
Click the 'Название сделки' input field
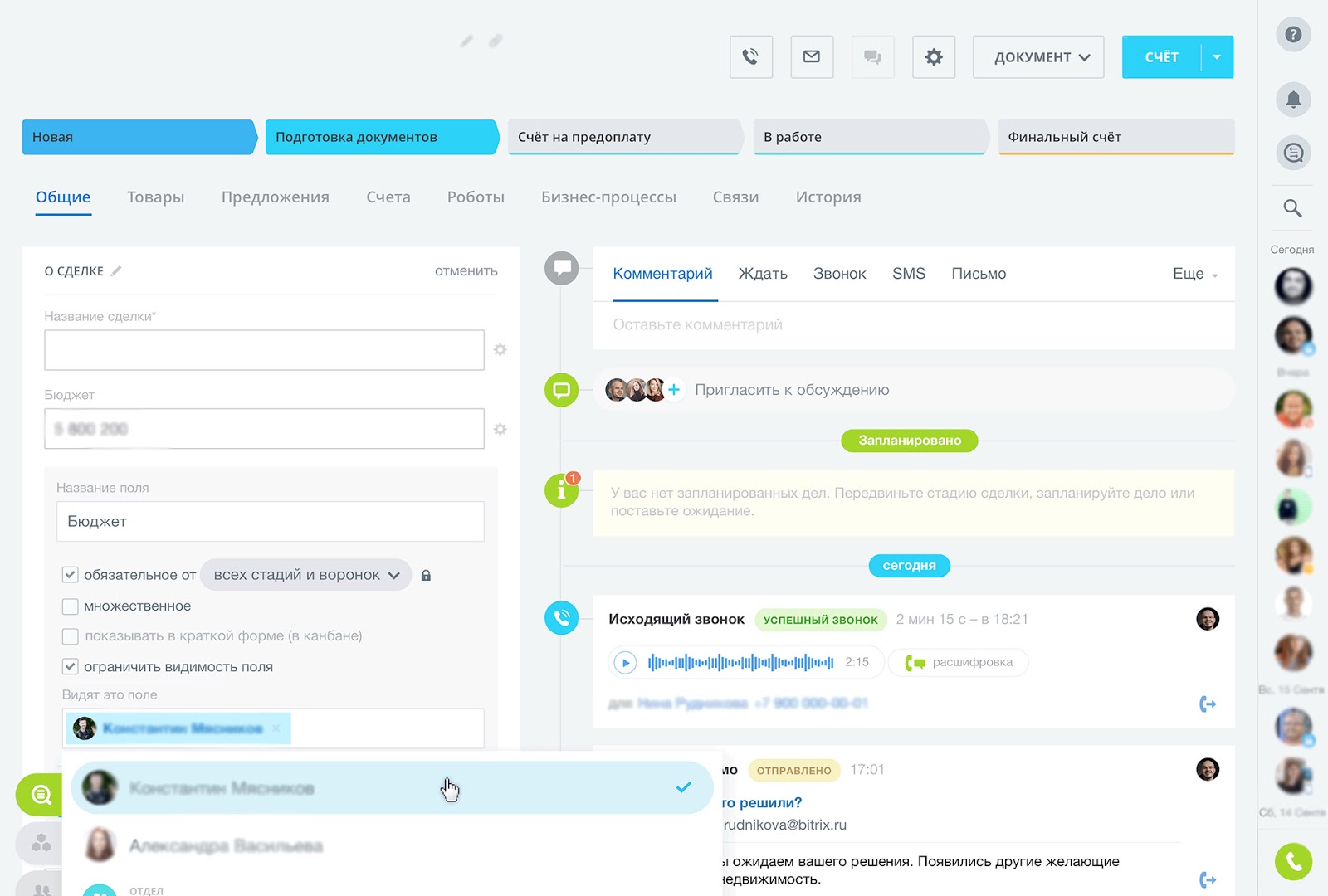[x=264, y=350]
